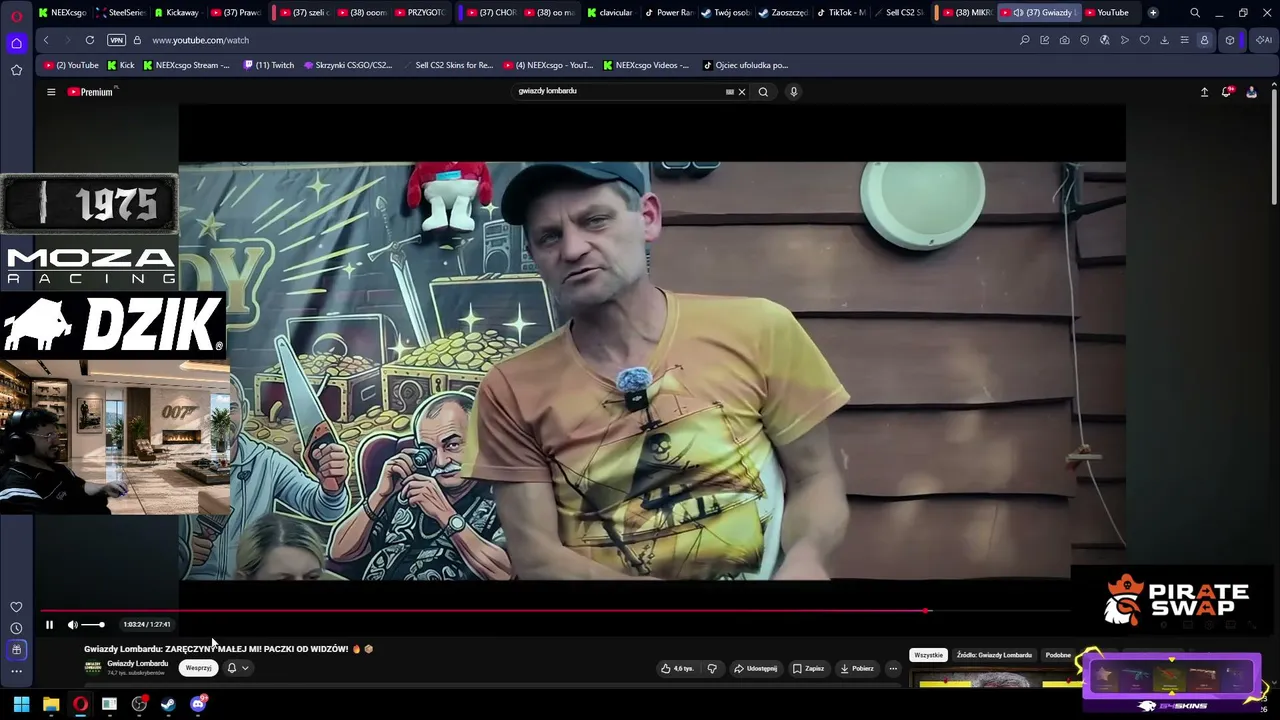
Task: Go back in browser history
Action: 46,40
